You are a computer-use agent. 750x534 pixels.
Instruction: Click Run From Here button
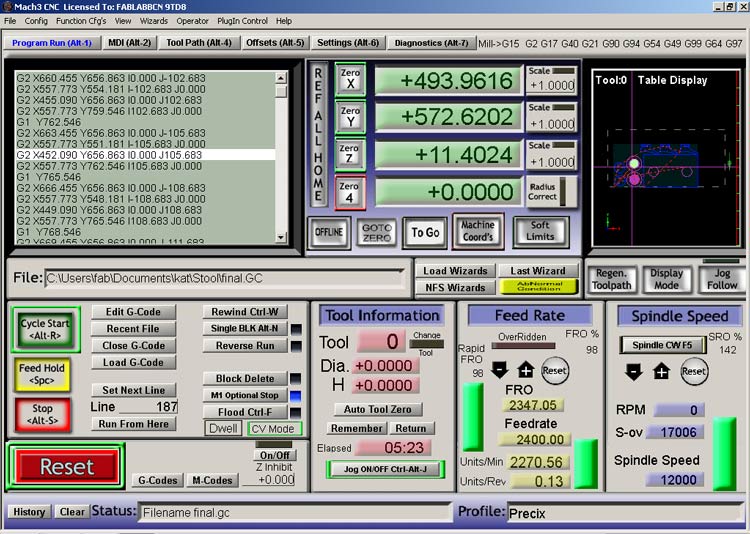click(x=133, y=424)
